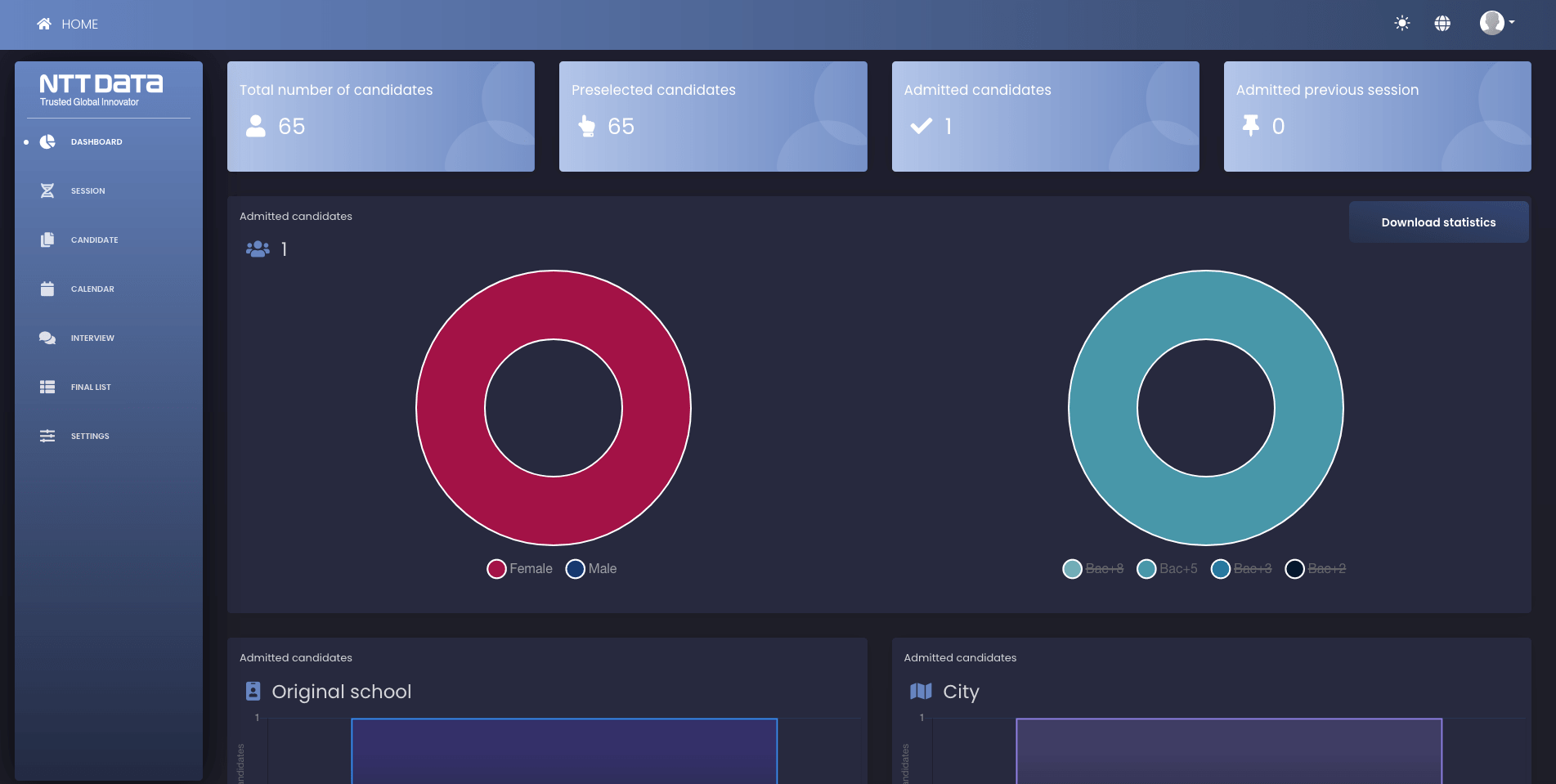Click the Original school bar in chart
This screenshot has height=784, width=1556.
tap(564, 751)
